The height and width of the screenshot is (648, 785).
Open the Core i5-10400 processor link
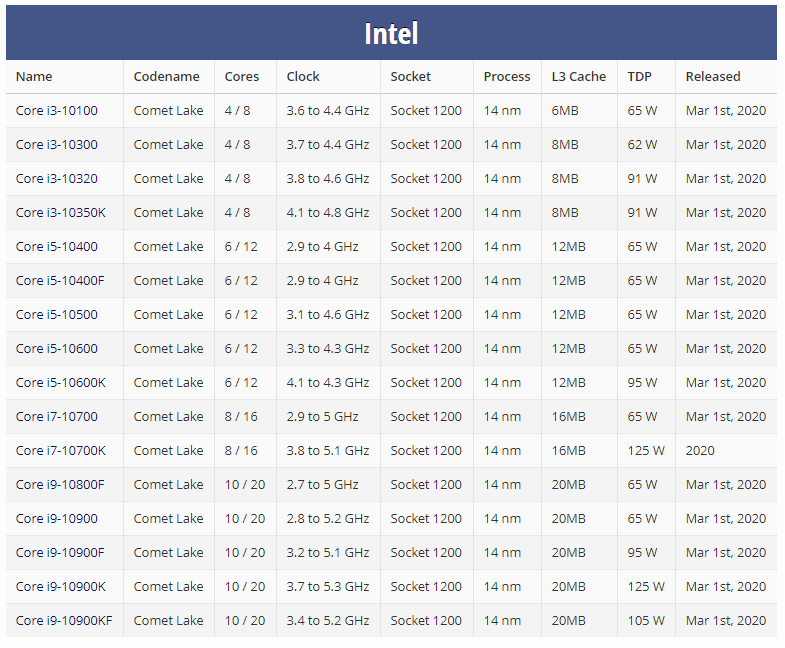(x=57, y=247)
